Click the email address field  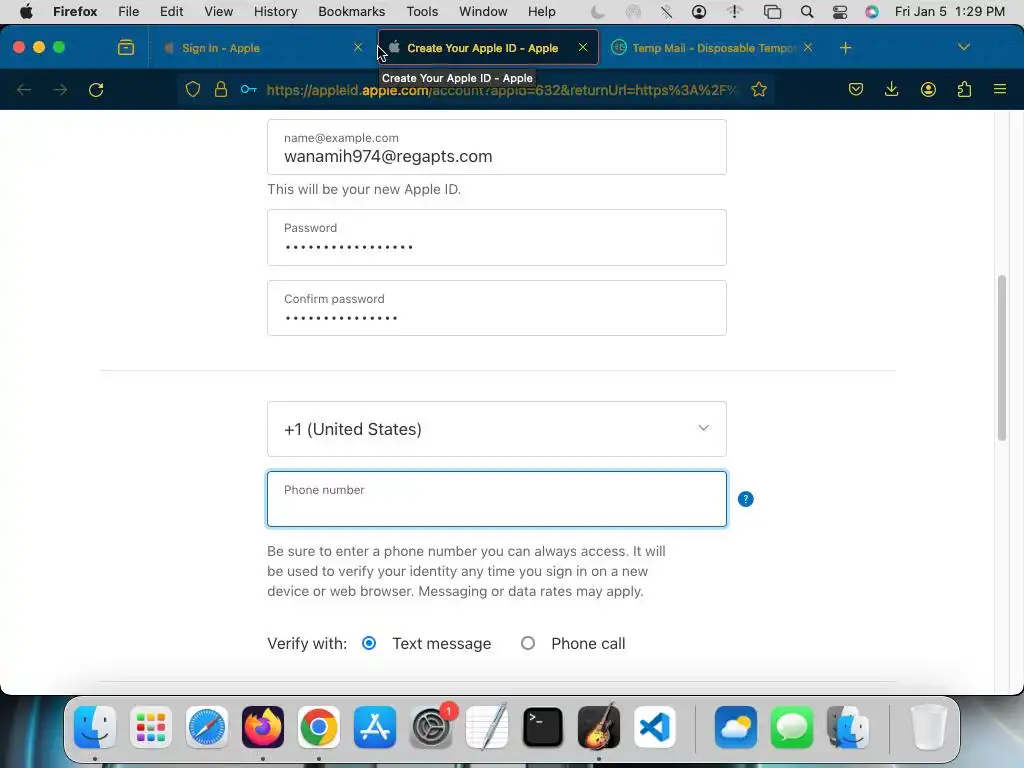click(496, 147)
